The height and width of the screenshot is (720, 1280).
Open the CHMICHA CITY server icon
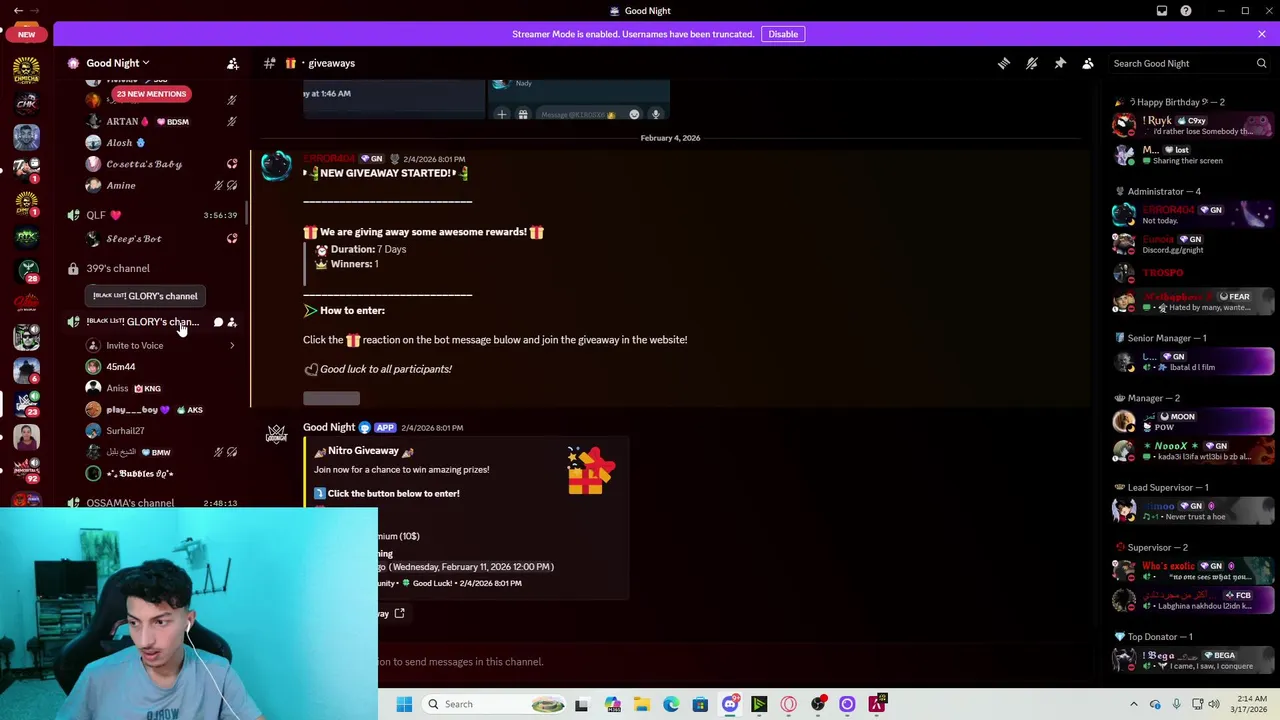tap(27, 69)
